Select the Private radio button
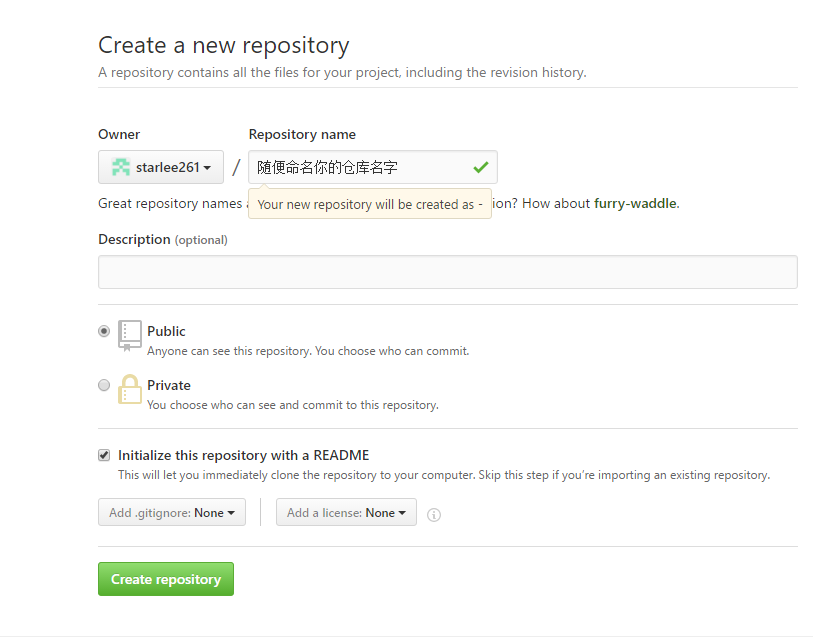The width and height of the screenshot is (813, 638). (x=104, y=385)
